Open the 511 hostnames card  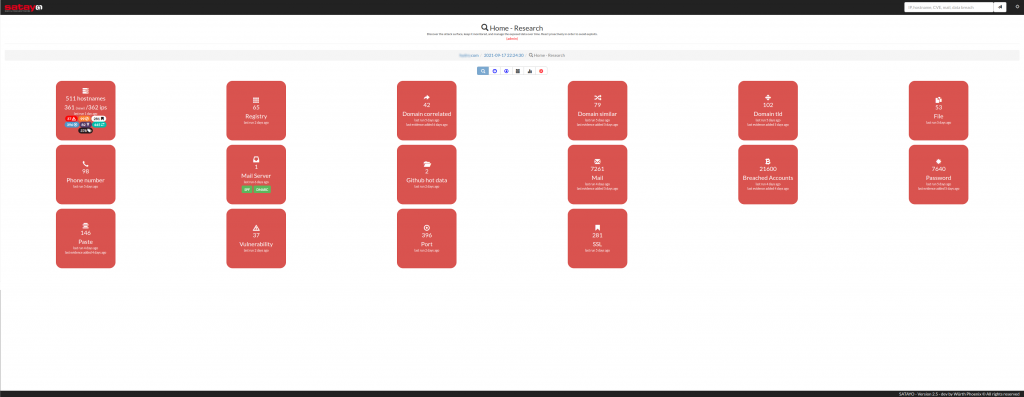(86, 110)
